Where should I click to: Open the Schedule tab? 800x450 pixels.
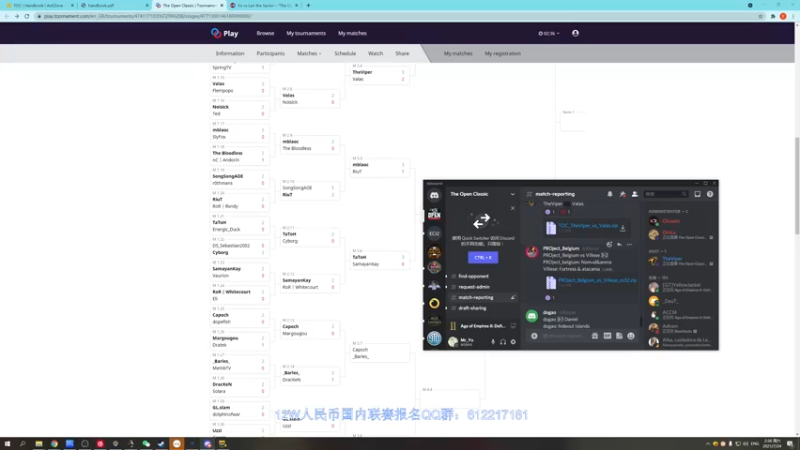pos(345,53)
